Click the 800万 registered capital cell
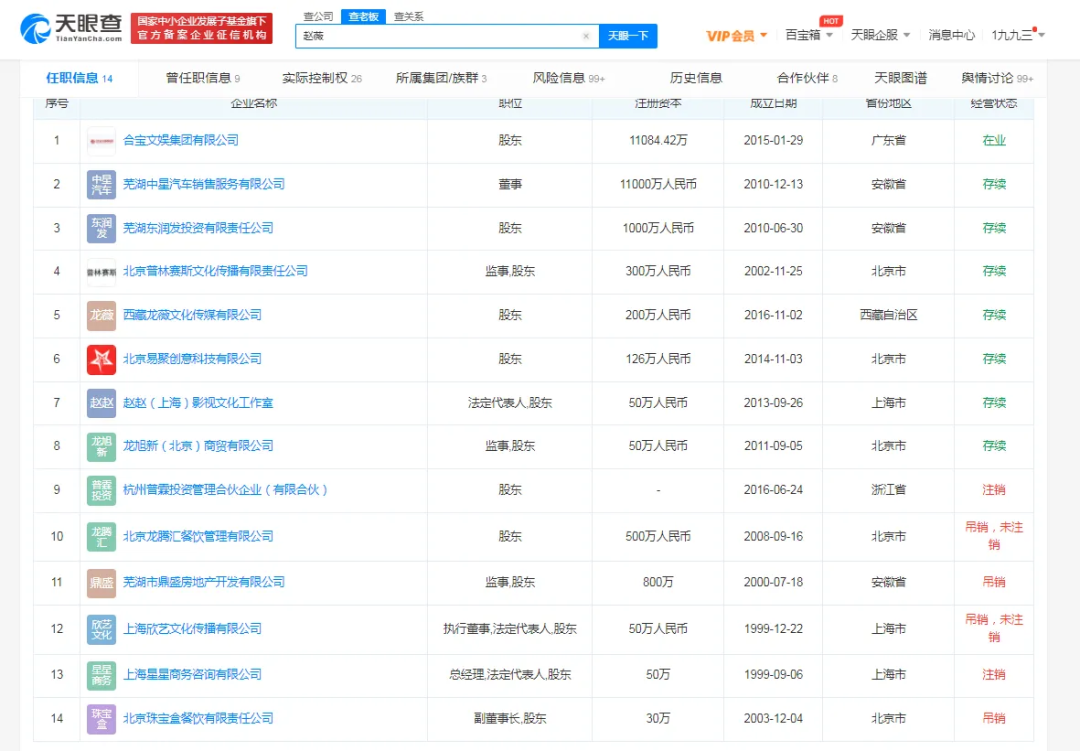 click(658, 582)
